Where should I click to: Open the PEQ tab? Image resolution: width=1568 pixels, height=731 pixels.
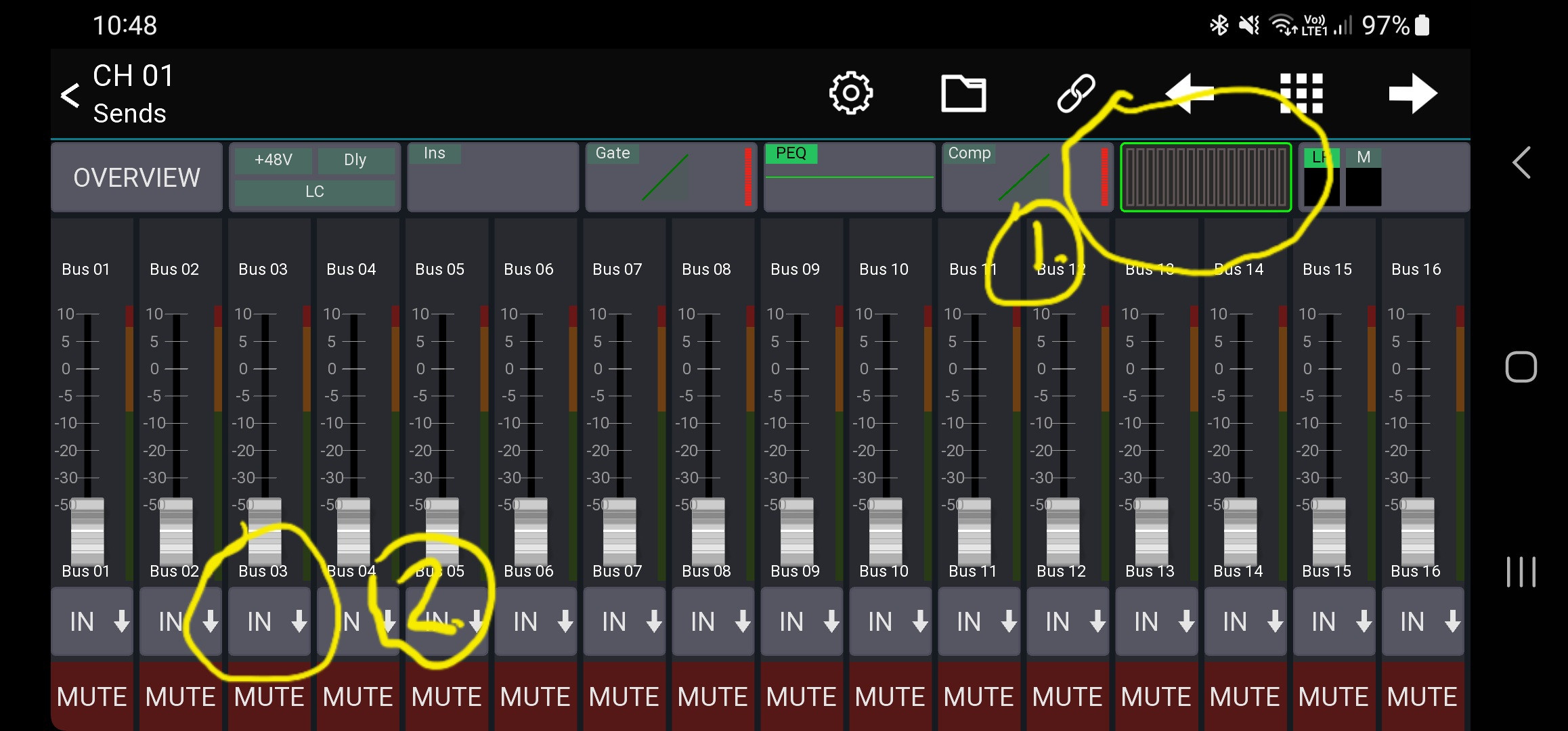tap(849, 177)
